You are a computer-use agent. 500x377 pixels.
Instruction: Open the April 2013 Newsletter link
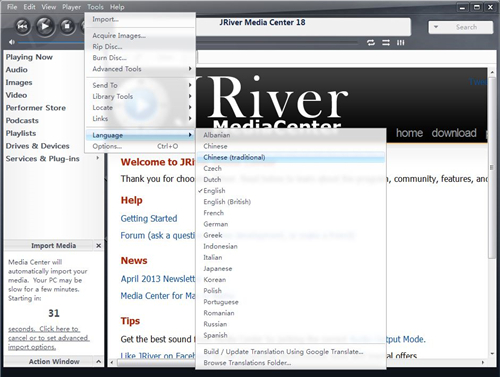[158, 279]
